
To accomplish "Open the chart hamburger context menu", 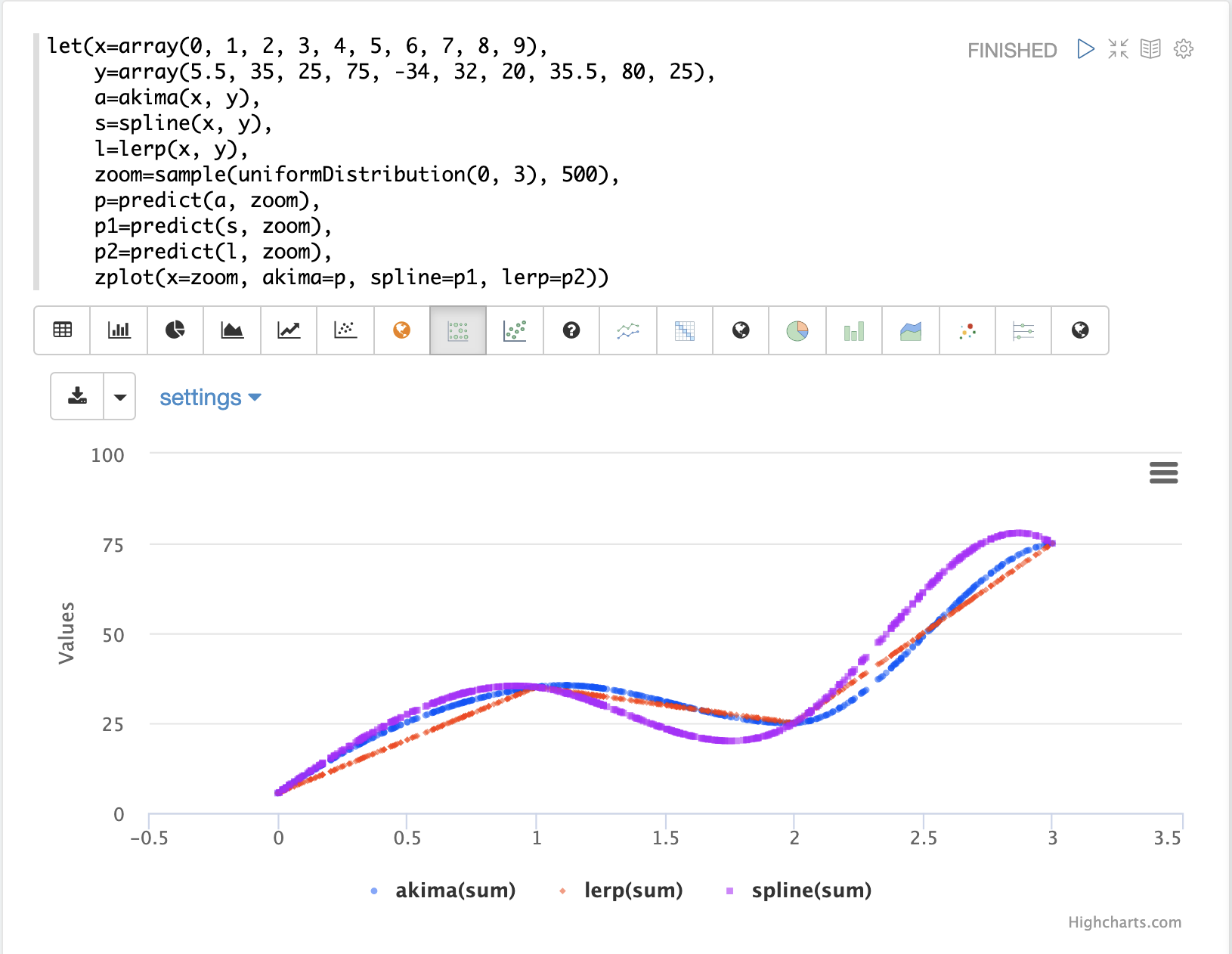I will (x=1163, y=473).
